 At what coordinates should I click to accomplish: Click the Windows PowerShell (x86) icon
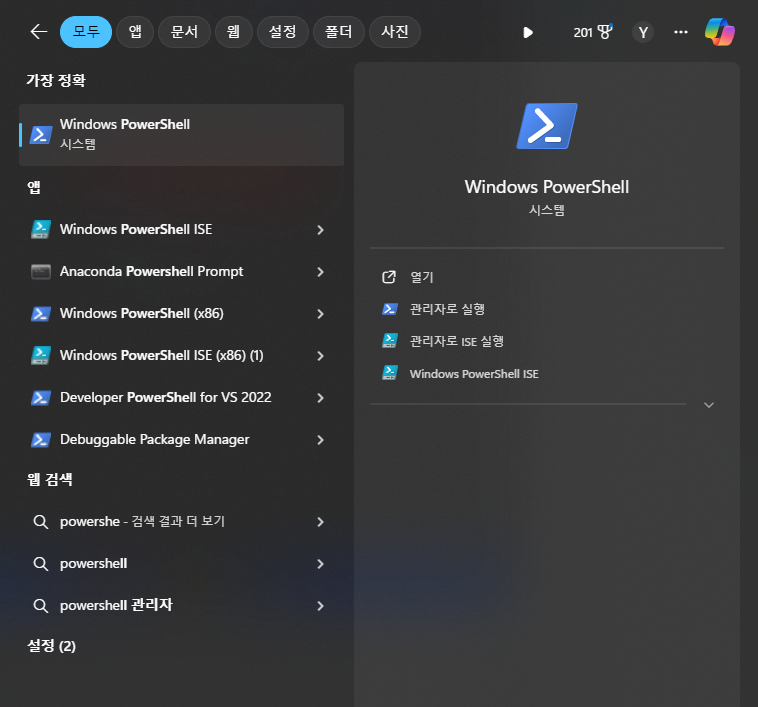[x=41, y=314]
